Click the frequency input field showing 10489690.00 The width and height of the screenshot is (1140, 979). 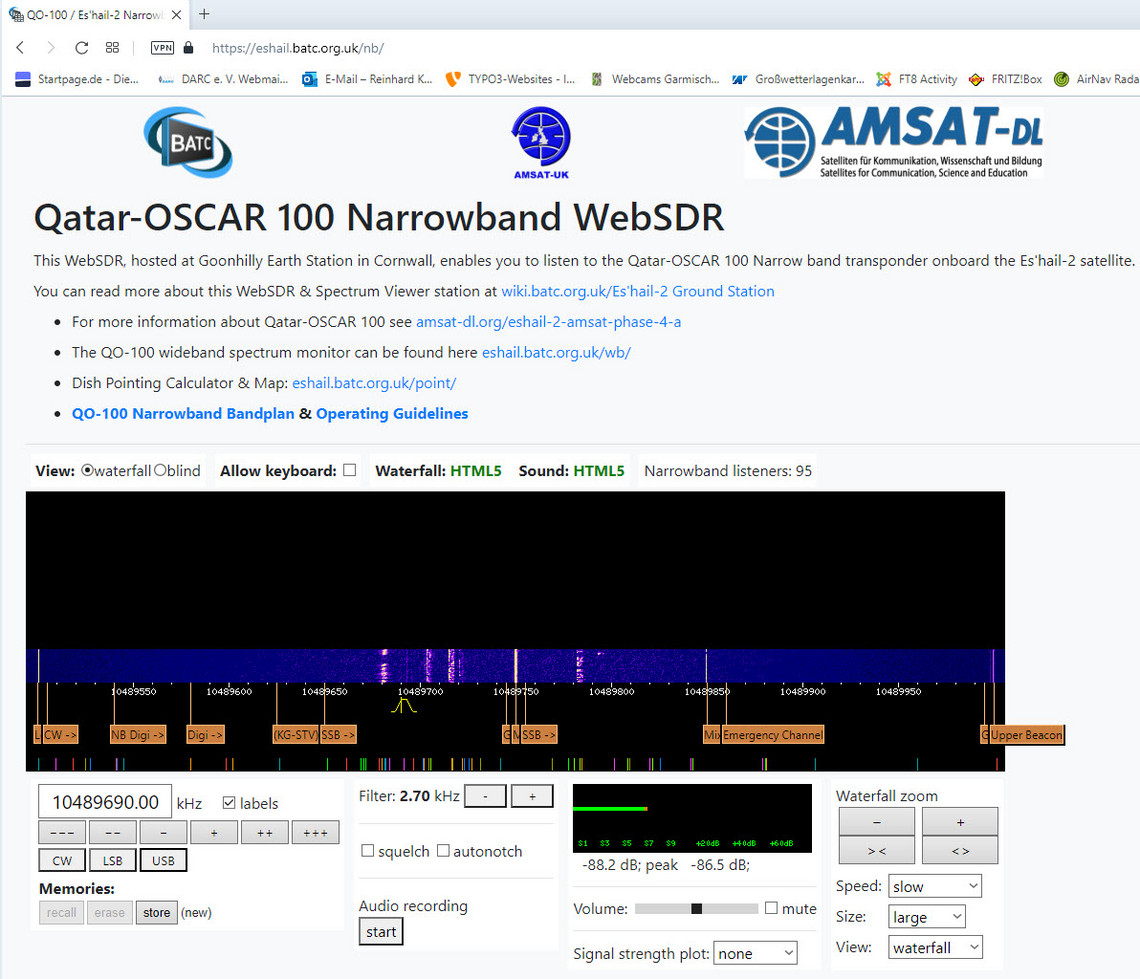(x=105, y=802)
